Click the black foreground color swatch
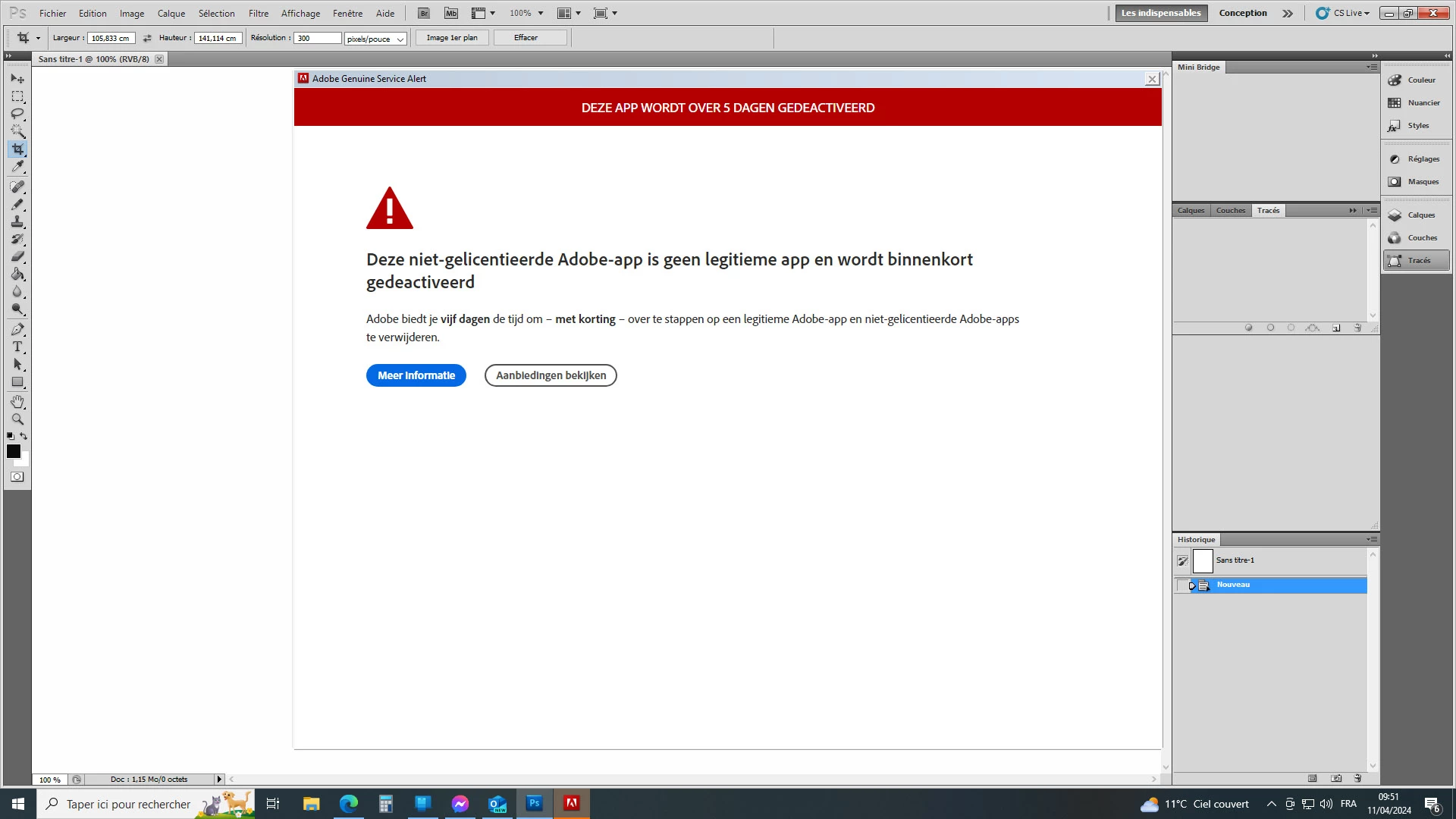This screenshot has height=819, width=1456. (13, 451)
